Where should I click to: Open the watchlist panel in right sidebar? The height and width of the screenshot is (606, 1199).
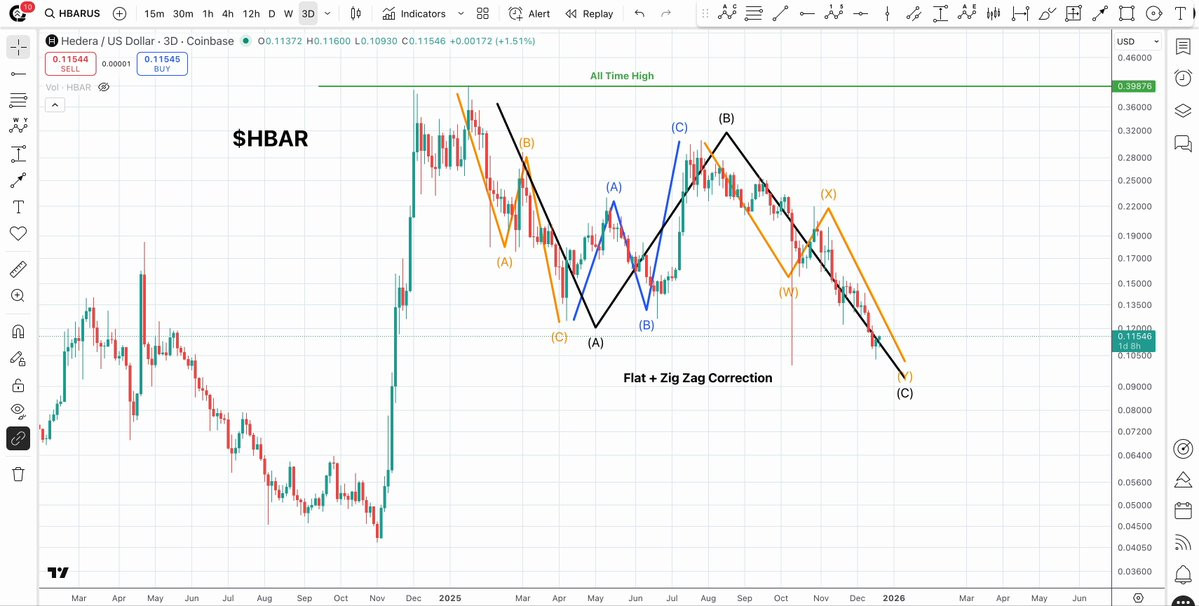click(x=1183, y=47)
